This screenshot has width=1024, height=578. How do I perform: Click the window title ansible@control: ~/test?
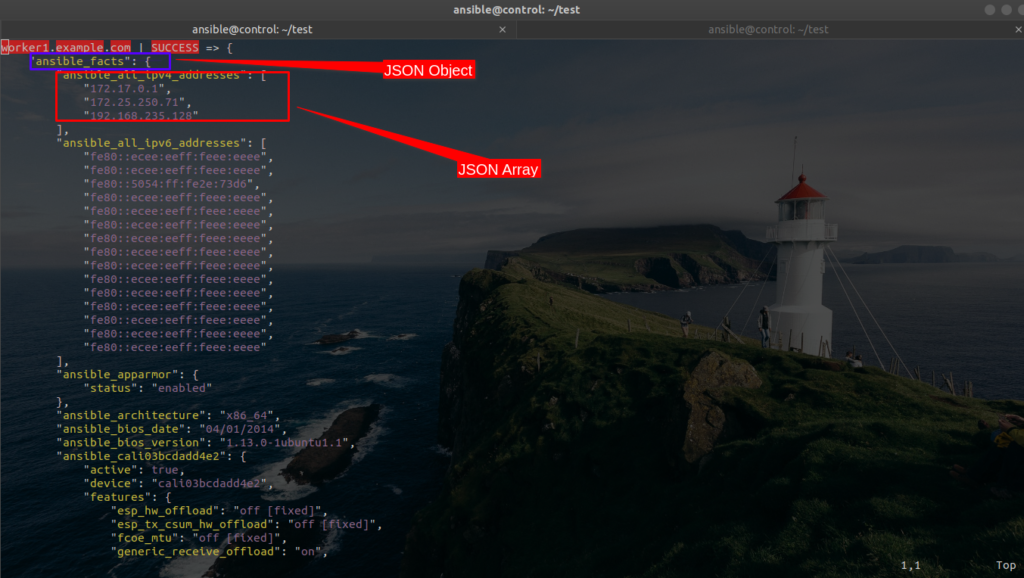pyautogui.click(x=517, y=10)
